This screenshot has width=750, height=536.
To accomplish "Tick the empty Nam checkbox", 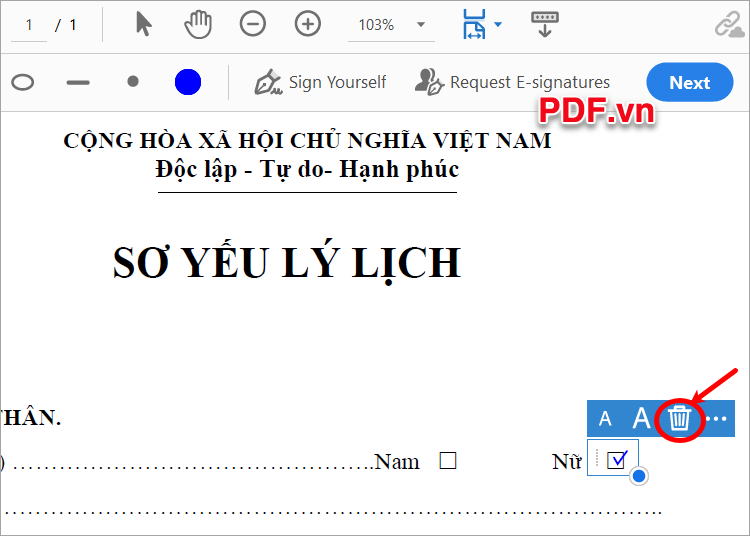I will pos(448,461).
